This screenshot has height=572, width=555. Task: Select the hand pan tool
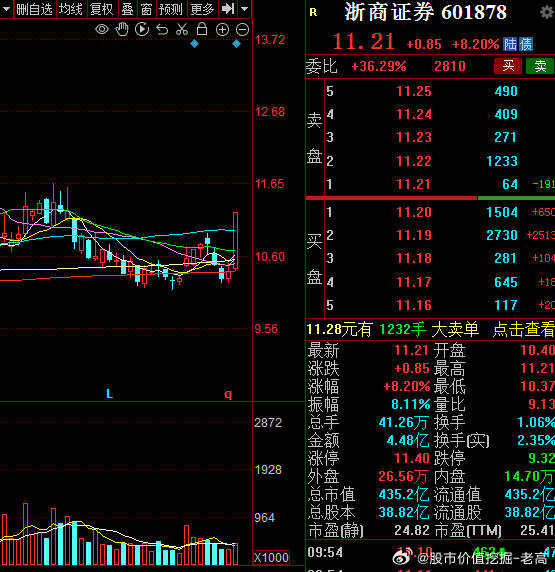point(122,29)
